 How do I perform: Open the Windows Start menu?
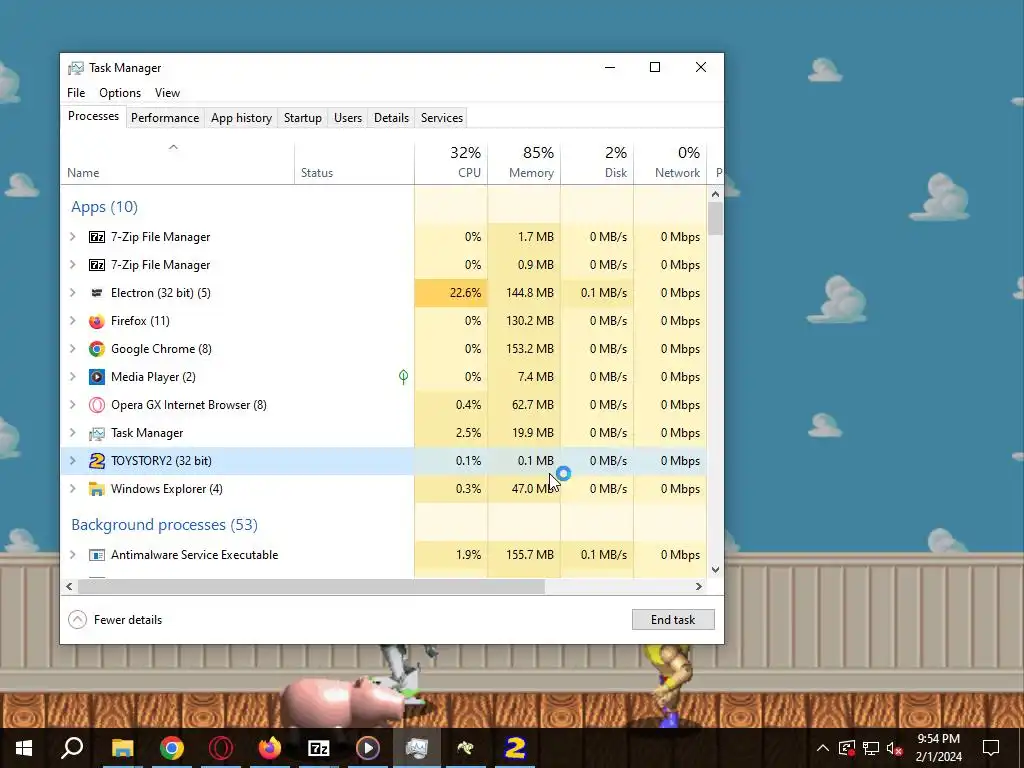(24, 748)
